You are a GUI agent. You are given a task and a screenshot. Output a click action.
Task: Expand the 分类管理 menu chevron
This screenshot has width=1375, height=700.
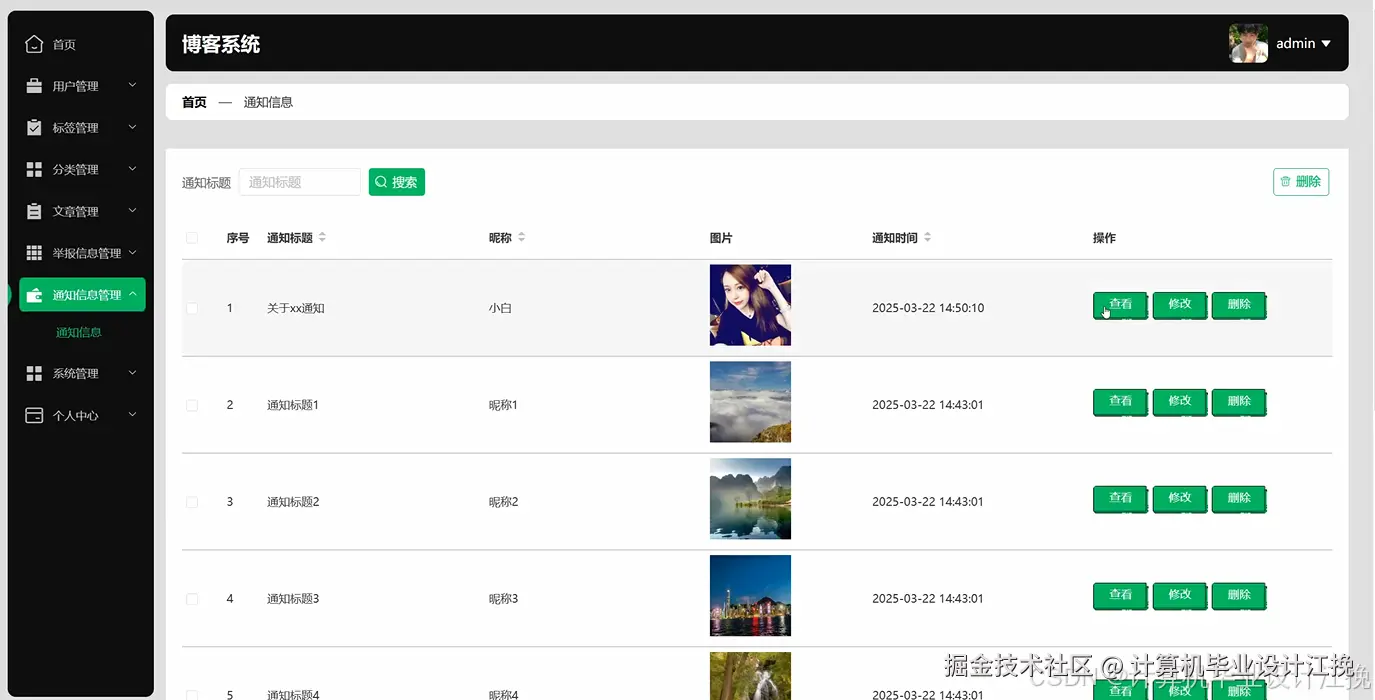pyautogui.click(x=133, y=170)
